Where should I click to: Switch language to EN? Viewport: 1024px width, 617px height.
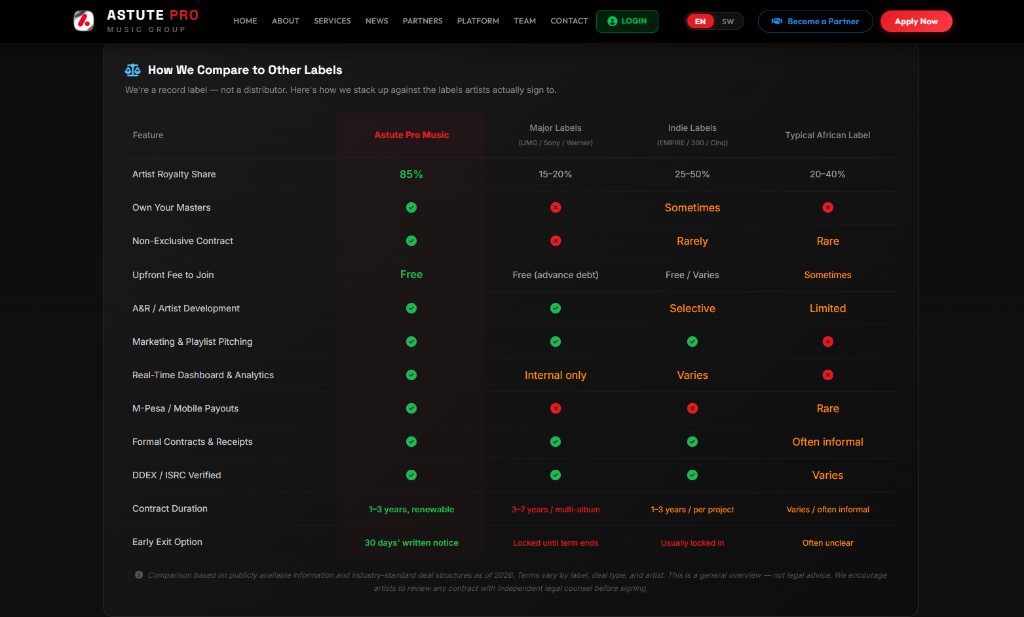700,22
